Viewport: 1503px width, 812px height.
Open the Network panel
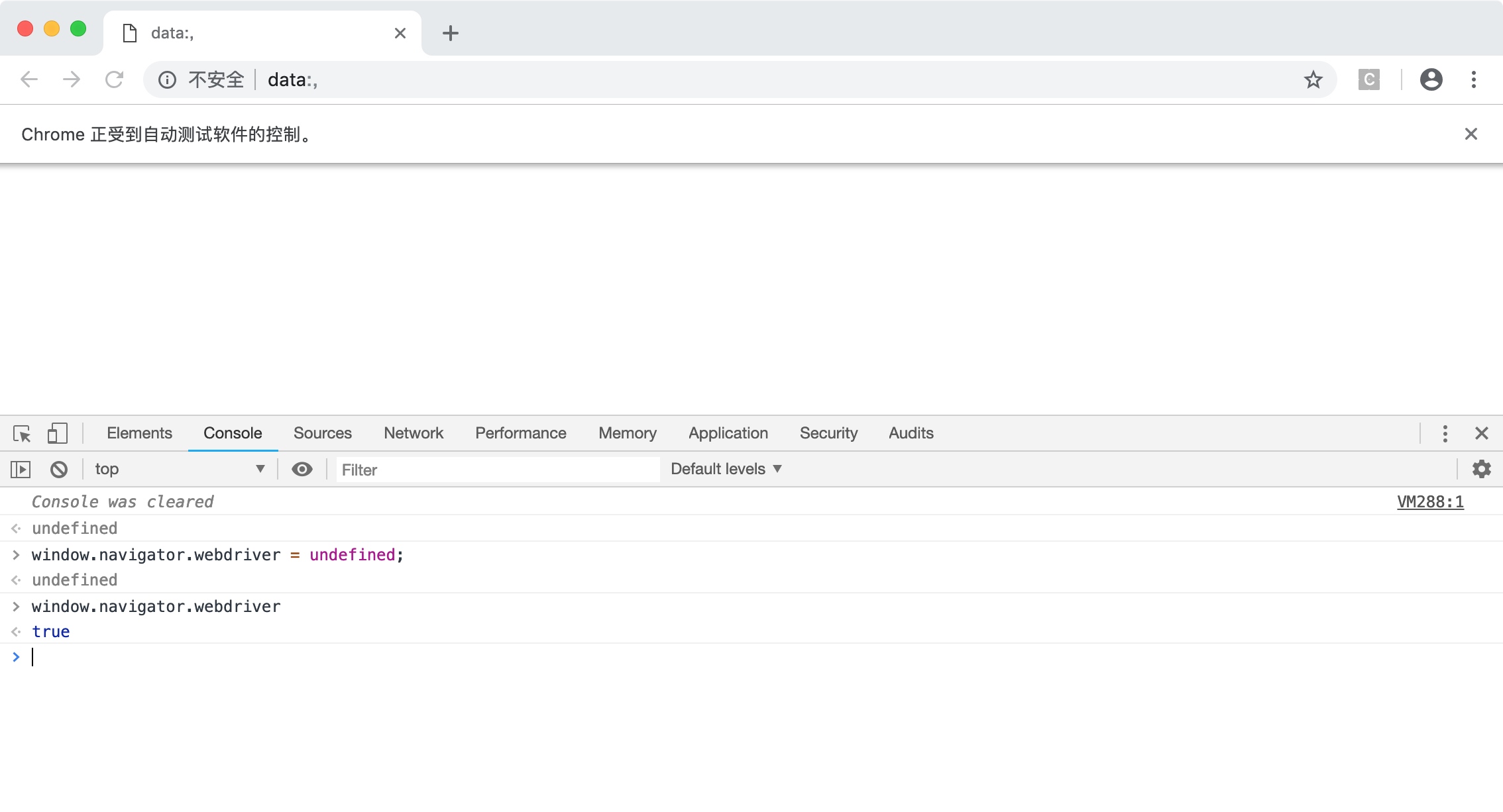click(414, 433)
